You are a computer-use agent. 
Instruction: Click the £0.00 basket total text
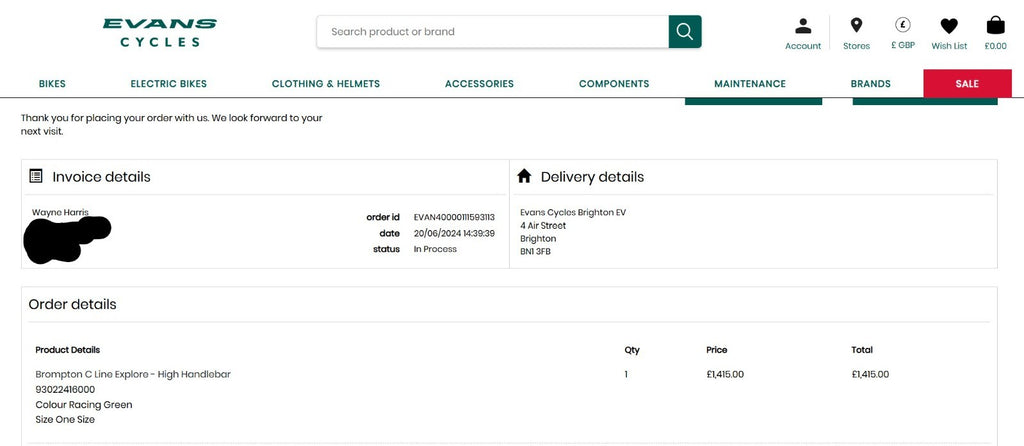coord(995,46)
